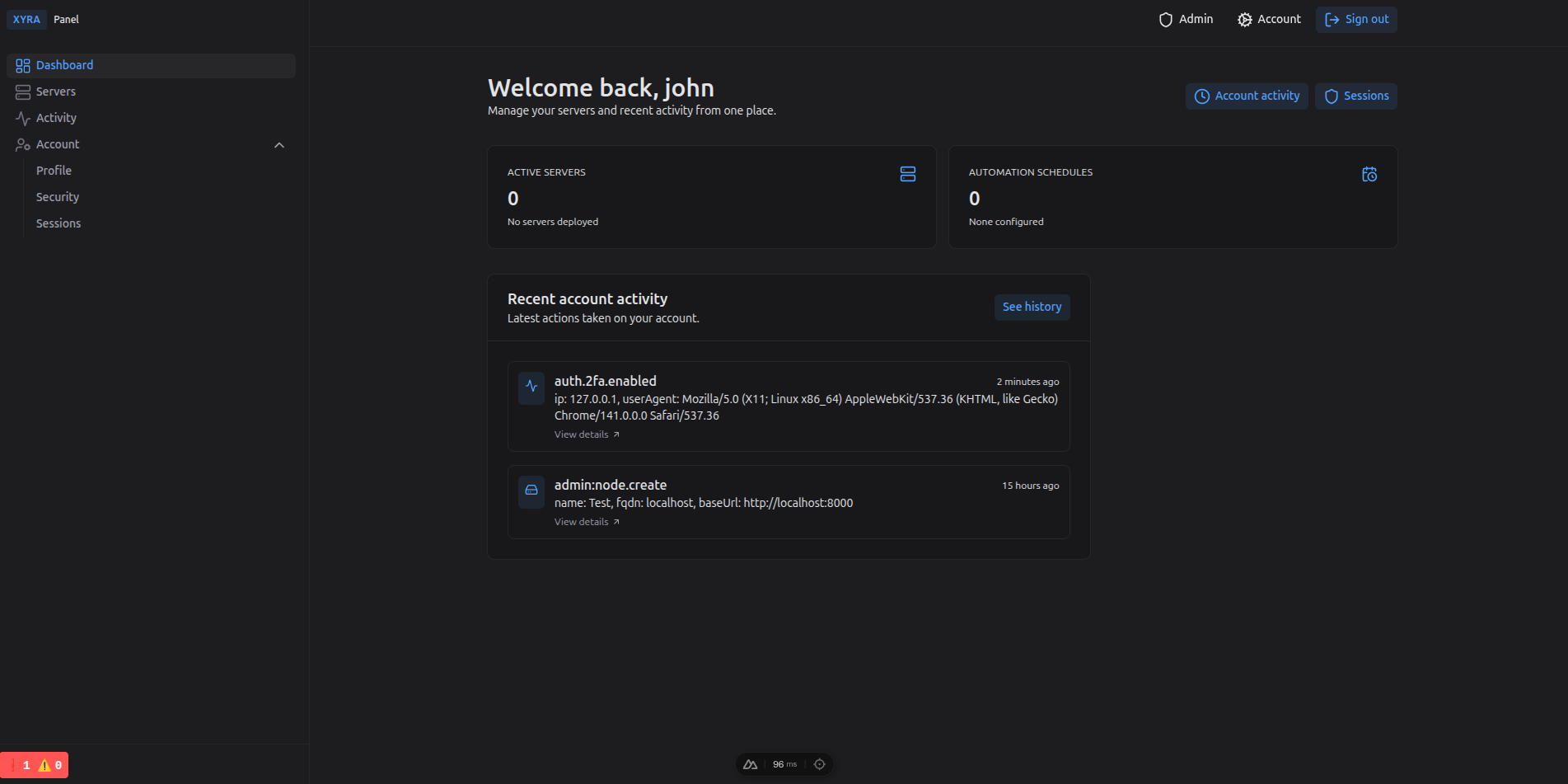
Task: Click the Automation Schedules calendar icon
Action: click(1369, 174)
